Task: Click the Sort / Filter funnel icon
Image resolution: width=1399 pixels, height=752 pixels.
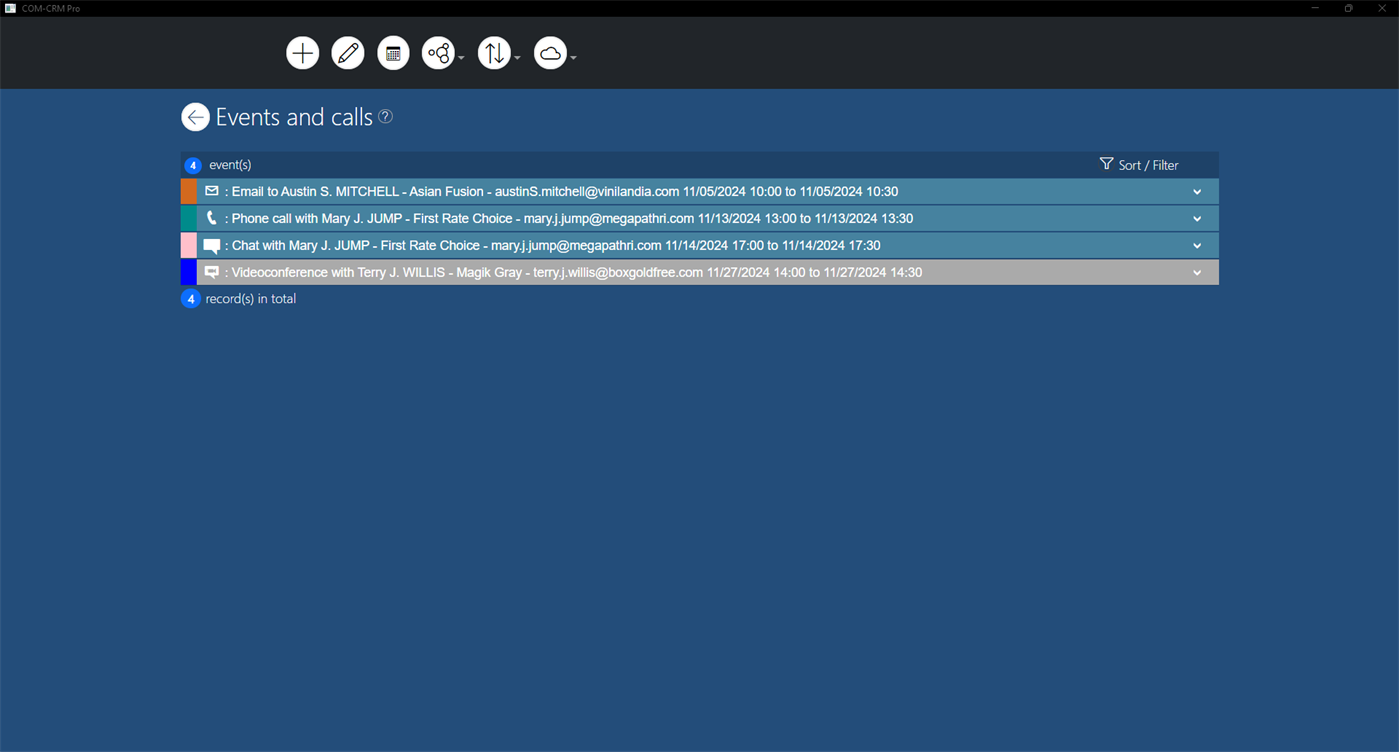Action: [1106, 164]
